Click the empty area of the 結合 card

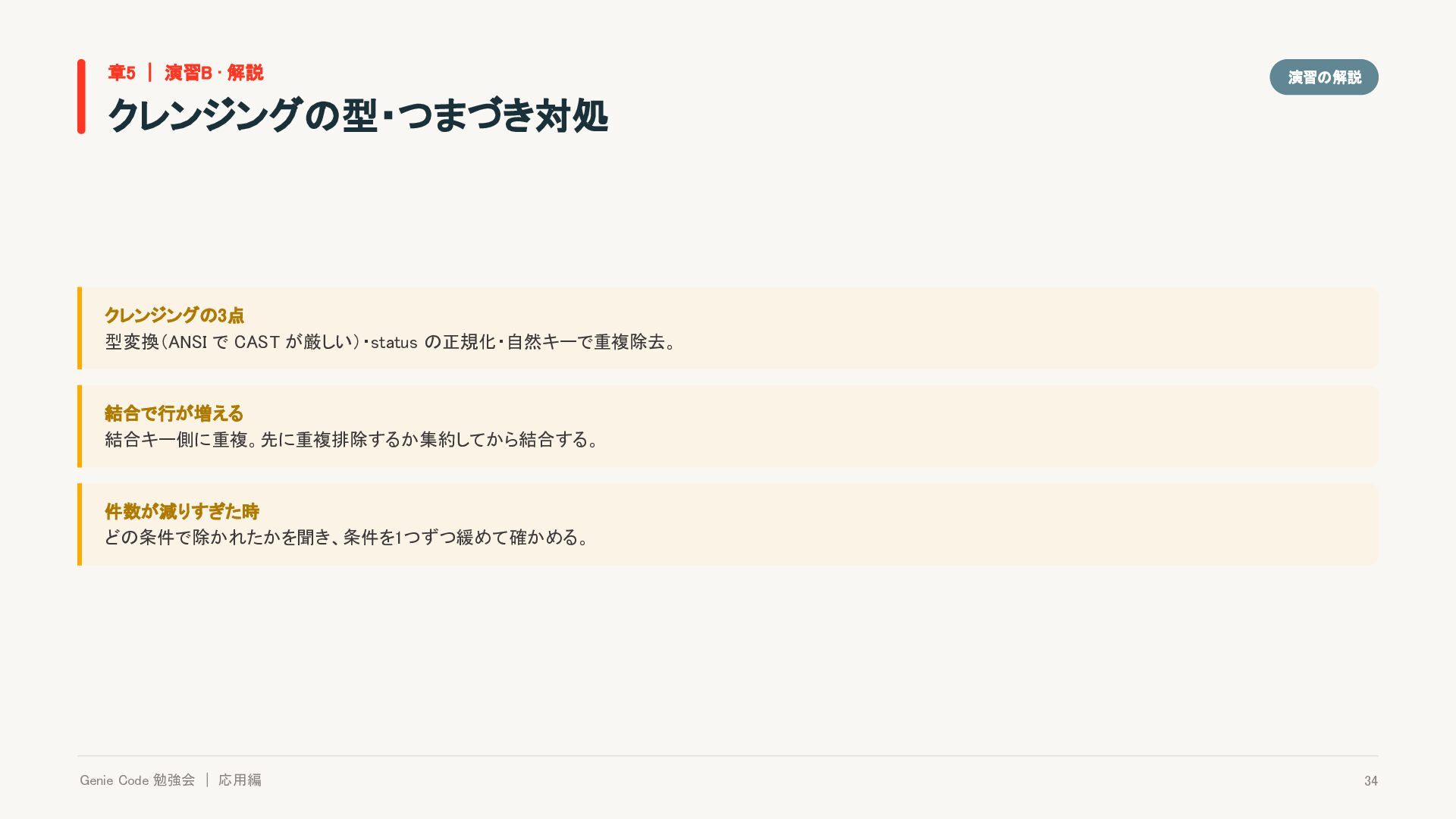[x=986, y=425]
